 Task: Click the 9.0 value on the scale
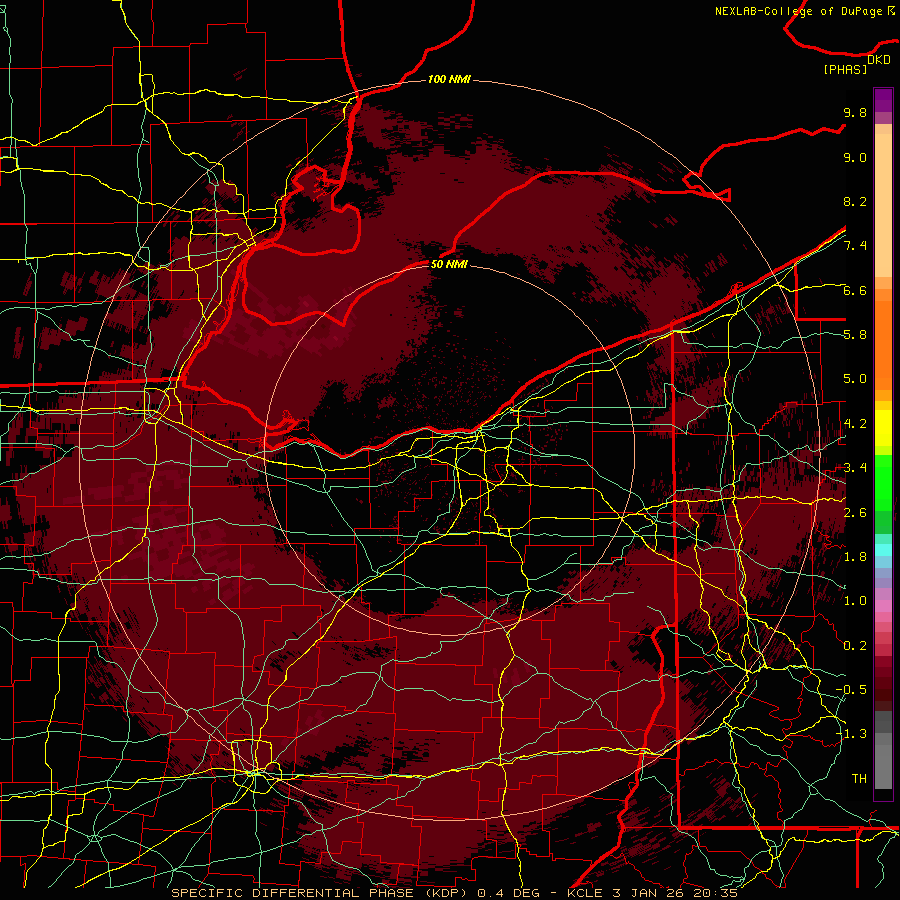[x=855, y=157]
